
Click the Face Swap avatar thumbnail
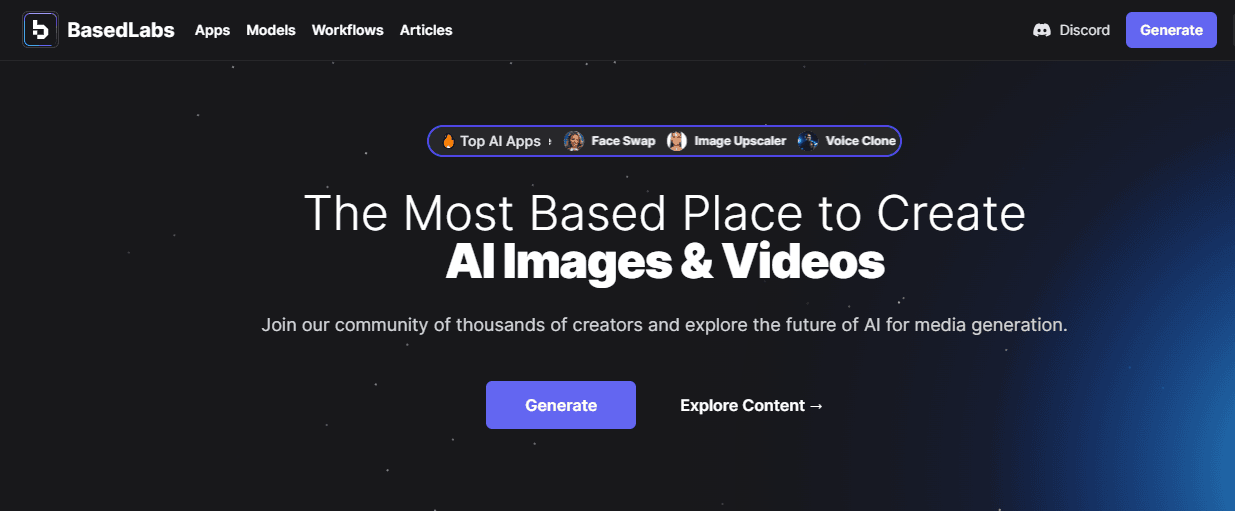point(574,141)
